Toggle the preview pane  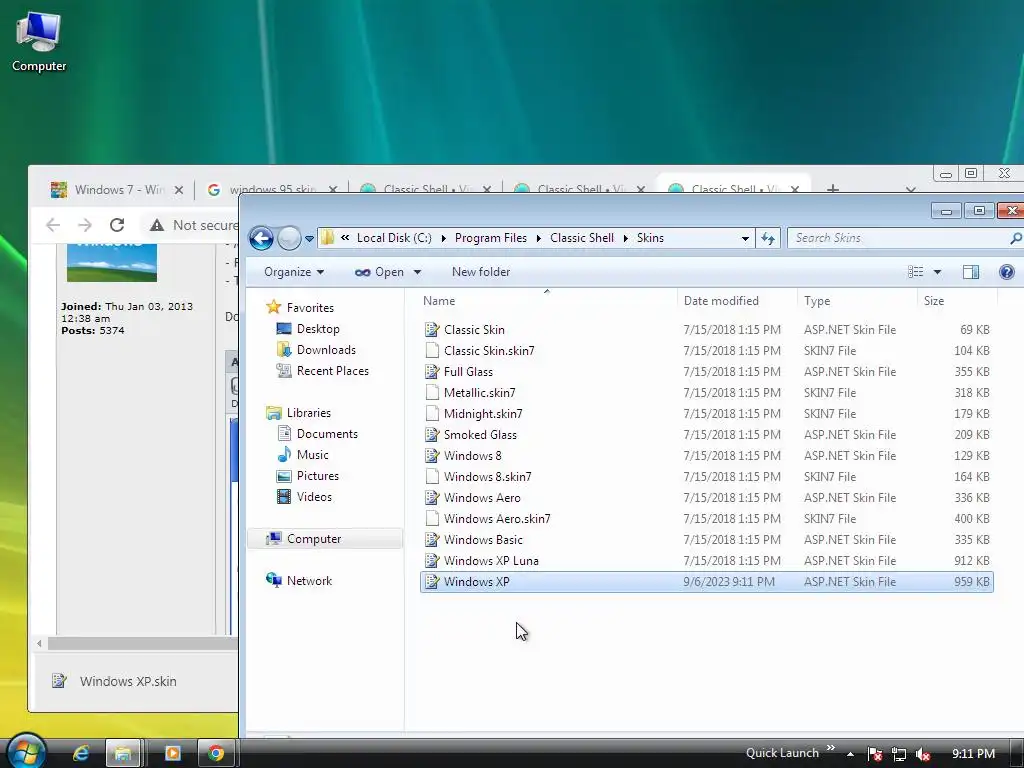tap(971, 272)
